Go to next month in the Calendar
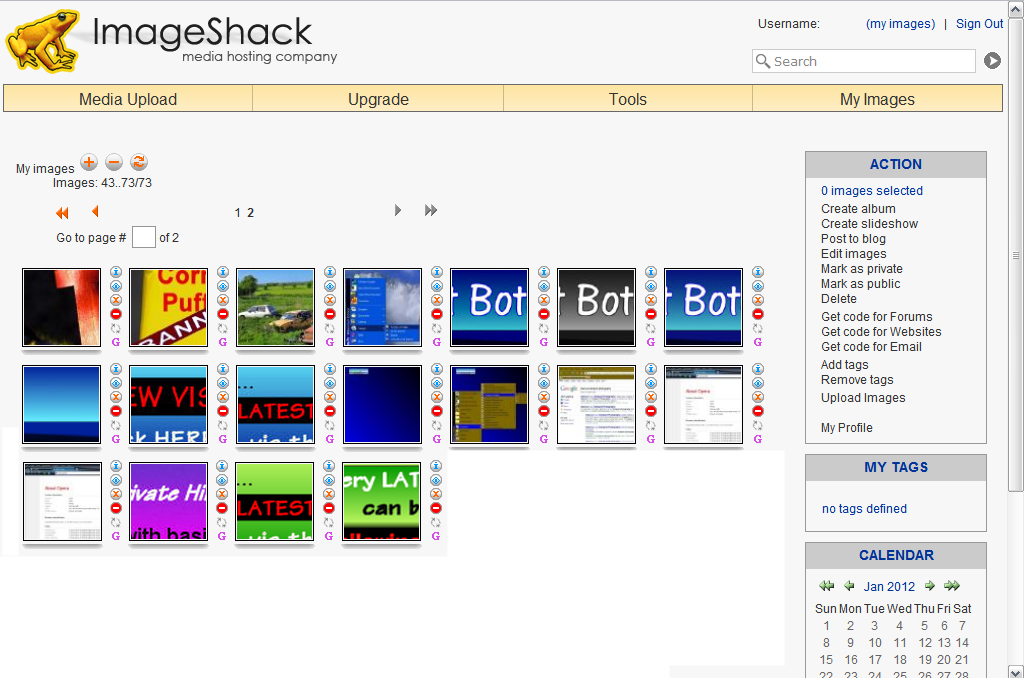The image size is (1024, 678). [x=929, y=586]
